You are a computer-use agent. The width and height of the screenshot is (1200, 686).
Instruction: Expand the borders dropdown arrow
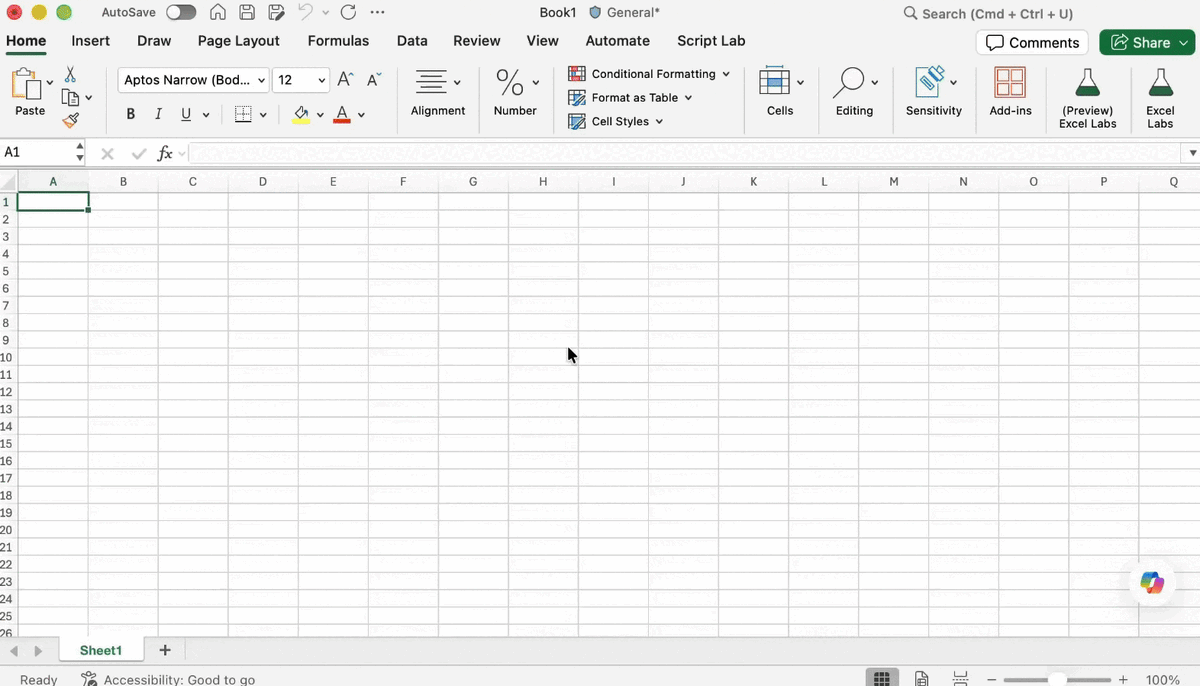[263, 115]
